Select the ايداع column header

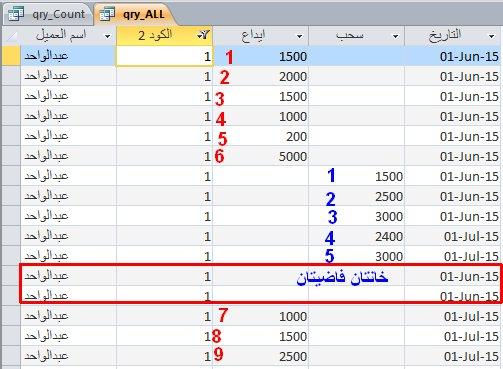(x=260, y=35)
